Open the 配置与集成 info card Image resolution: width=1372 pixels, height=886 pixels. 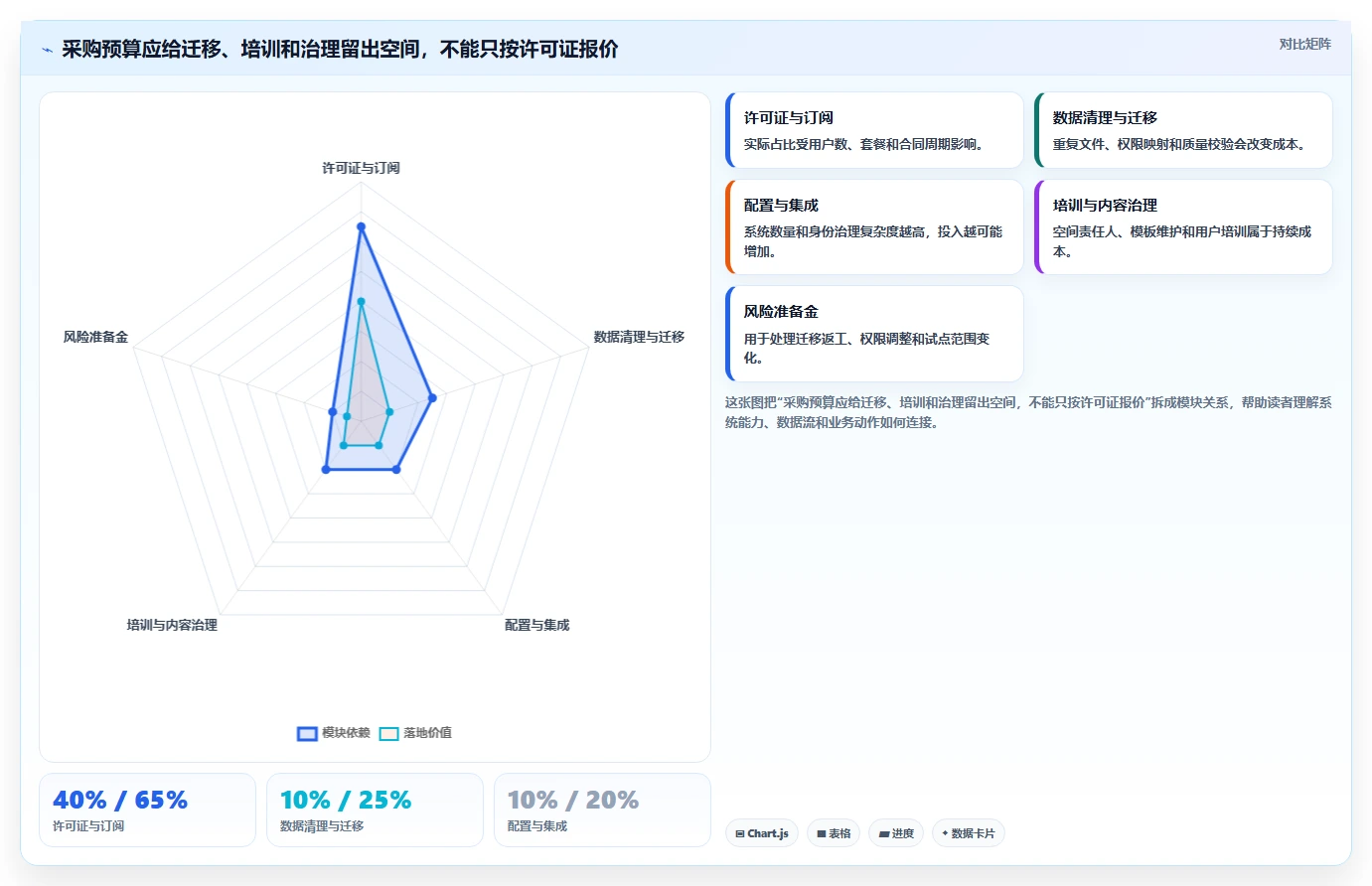click(874, 227)
